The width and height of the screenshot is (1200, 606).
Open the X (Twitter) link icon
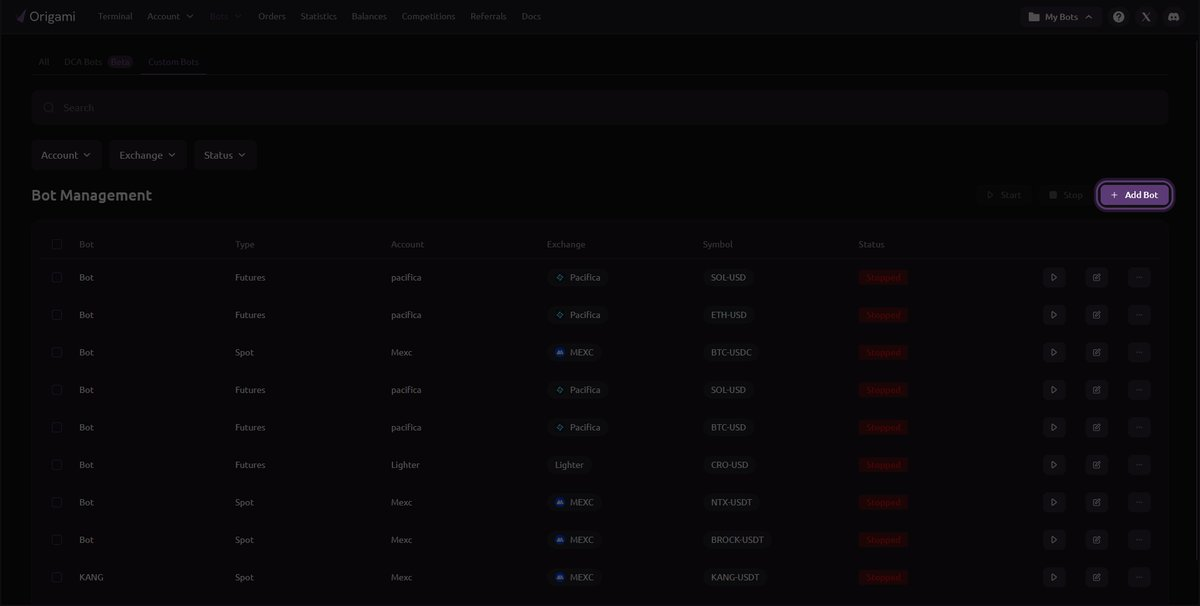click(1146, 17)
